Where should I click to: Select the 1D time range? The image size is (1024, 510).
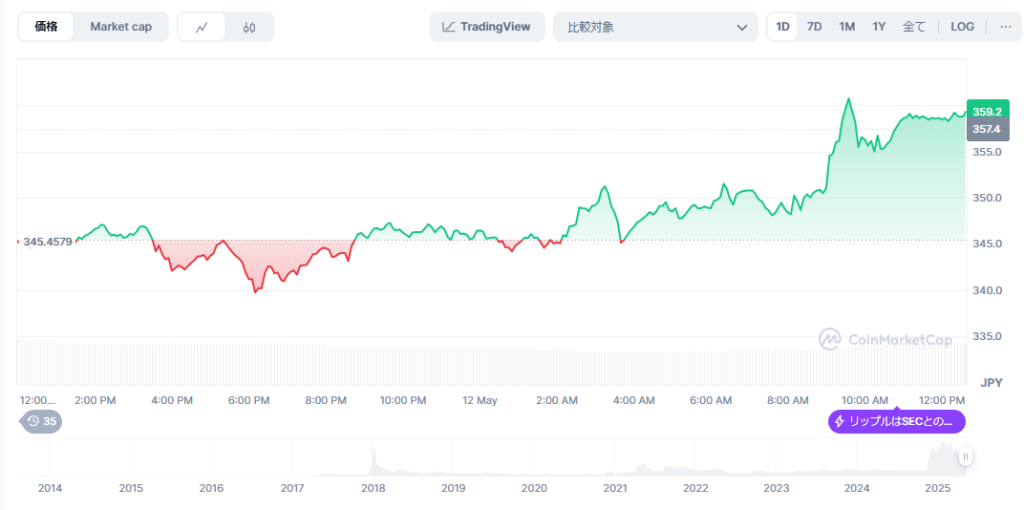coord(783,27)
